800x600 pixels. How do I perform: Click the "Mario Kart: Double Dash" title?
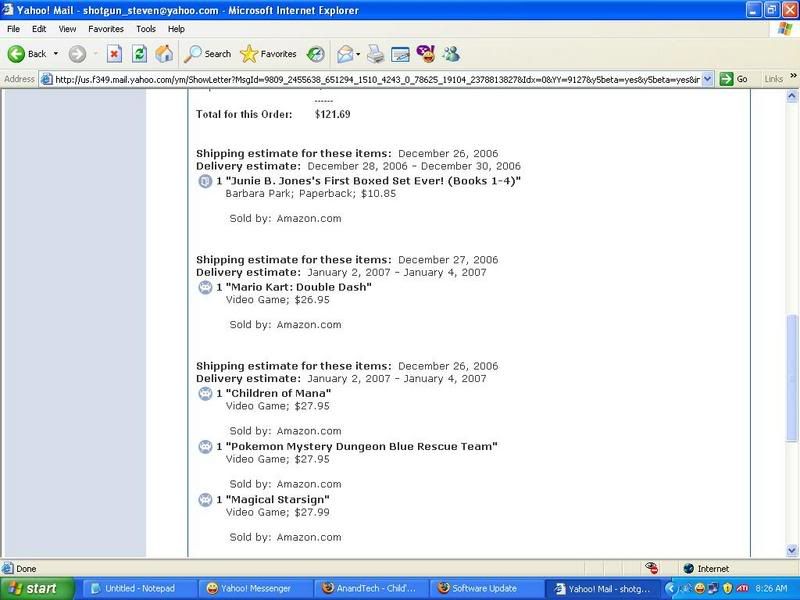pos(298,287)
